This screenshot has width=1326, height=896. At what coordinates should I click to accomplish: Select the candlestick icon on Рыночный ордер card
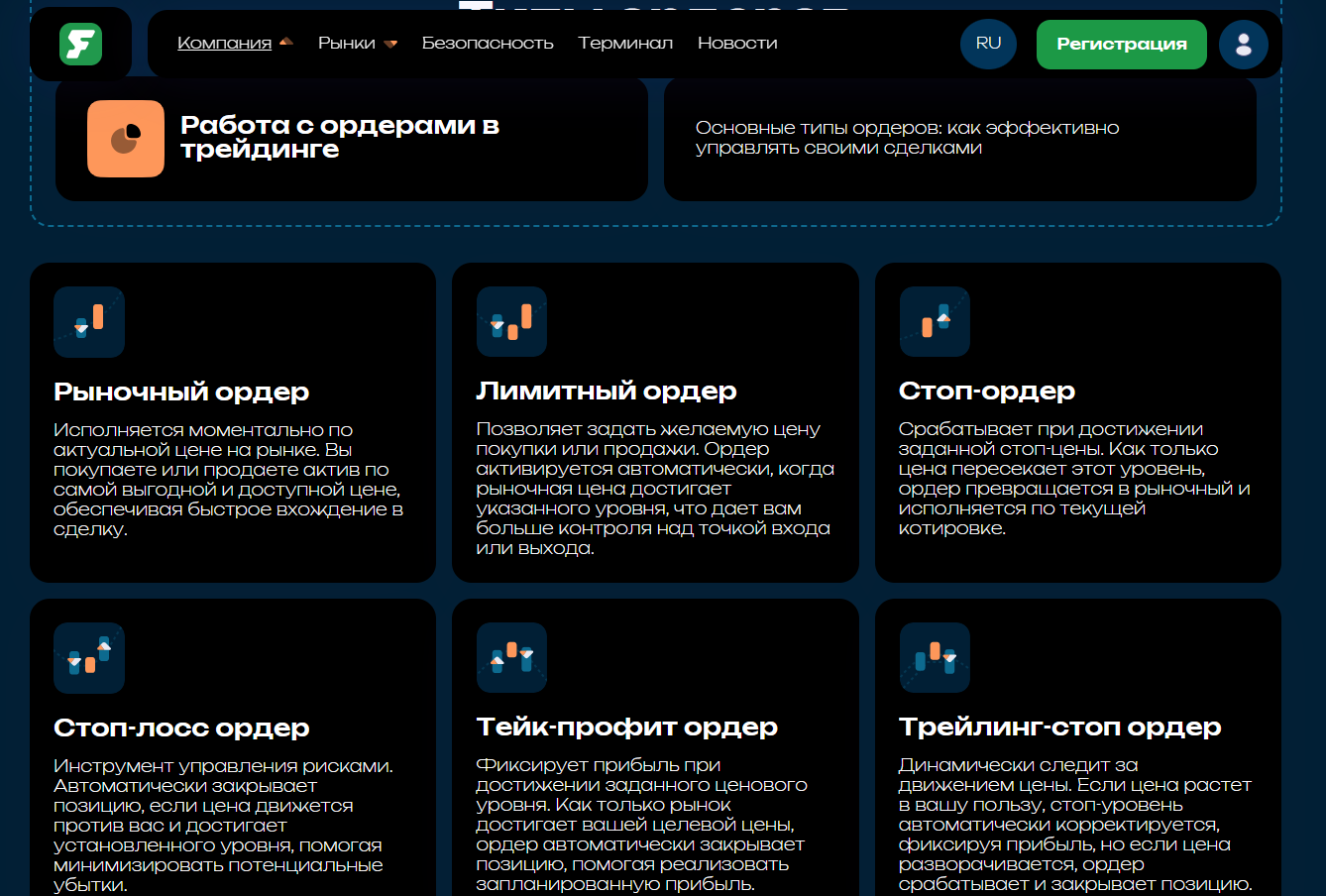tap(88, 321)
